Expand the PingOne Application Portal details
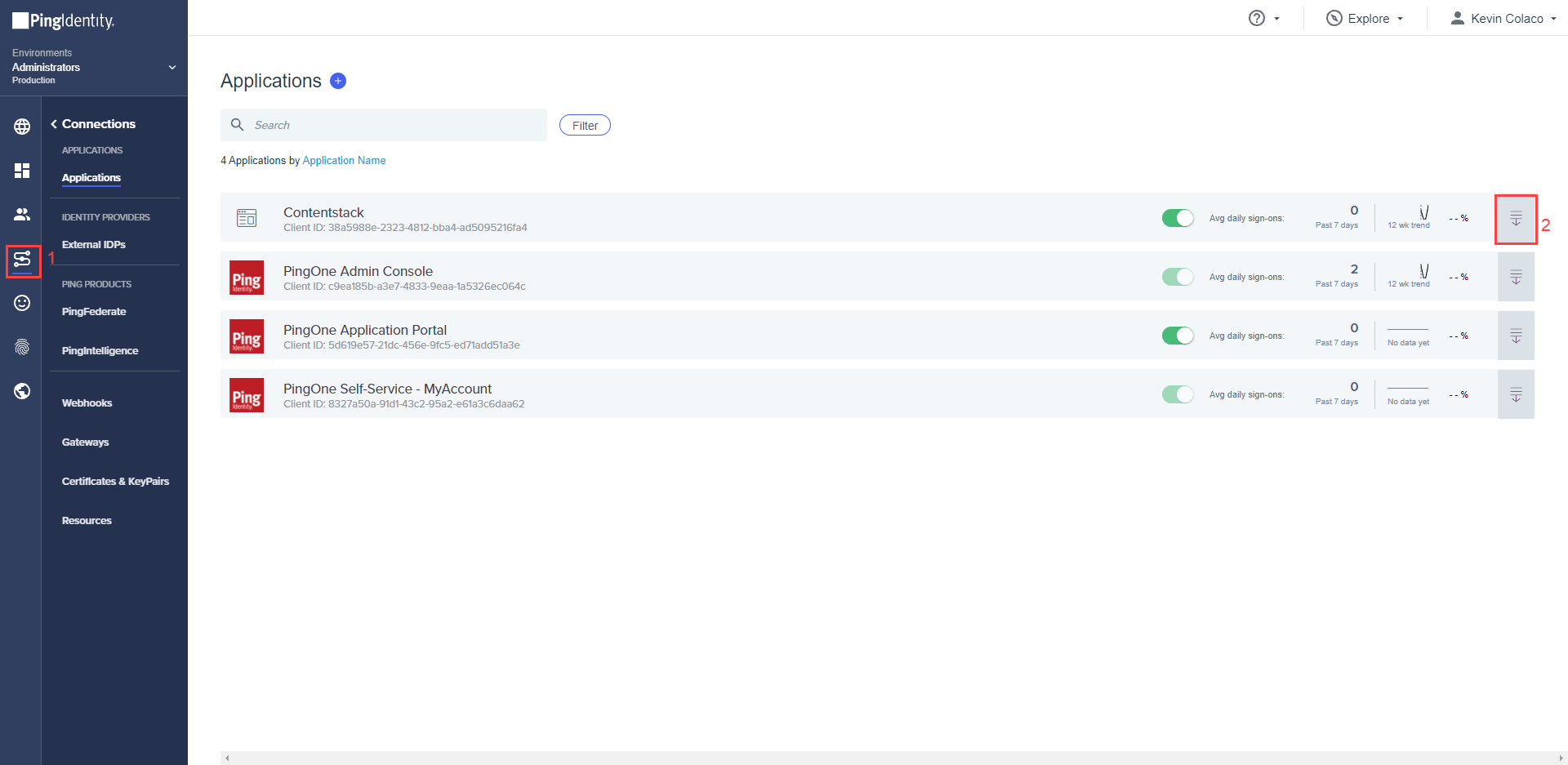Viewport: 1568px width, 765px height. (1516, 336)
